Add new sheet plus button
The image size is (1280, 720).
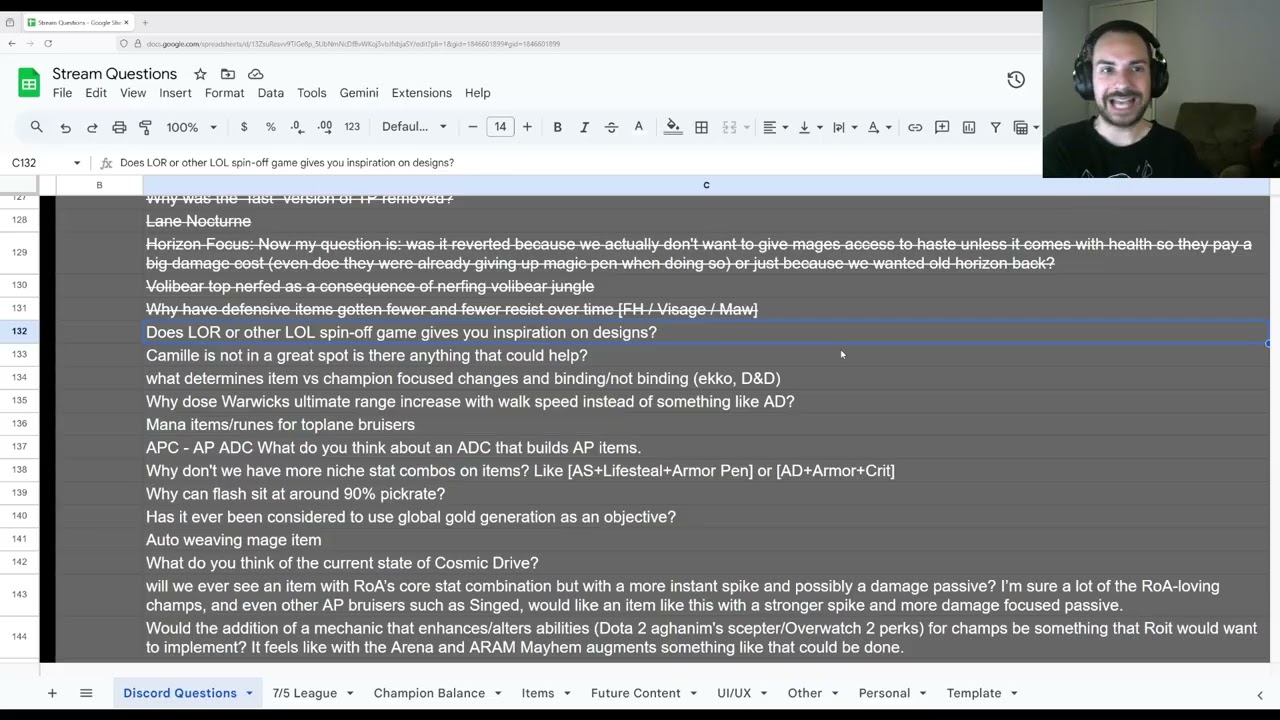pyautogui.click(x=52, y=693)
